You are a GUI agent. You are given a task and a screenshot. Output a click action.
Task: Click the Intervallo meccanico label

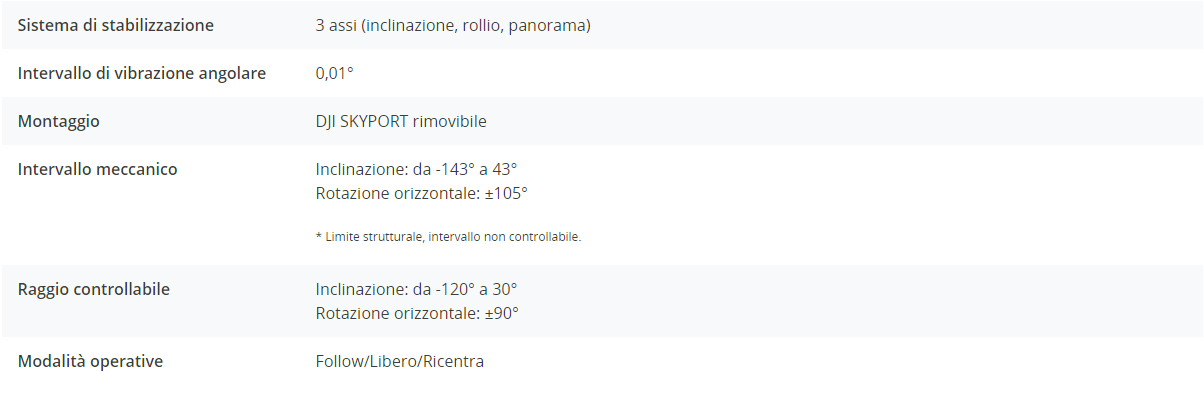[x=98, y=169]
